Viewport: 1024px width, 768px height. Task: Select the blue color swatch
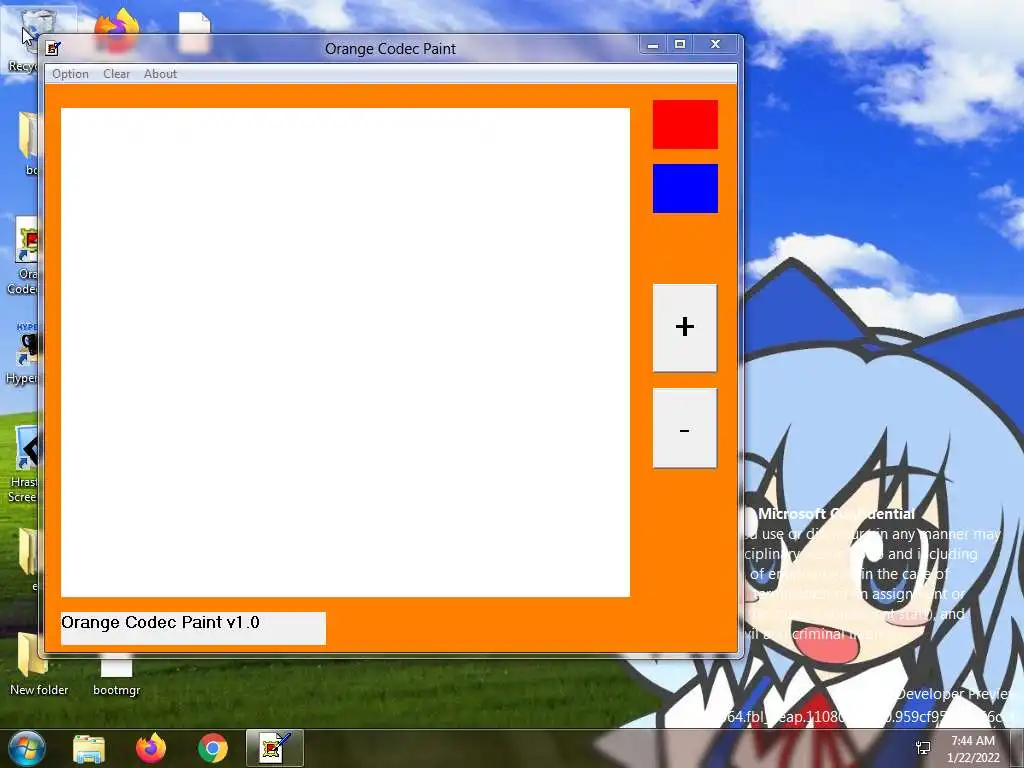click(685, 188)
